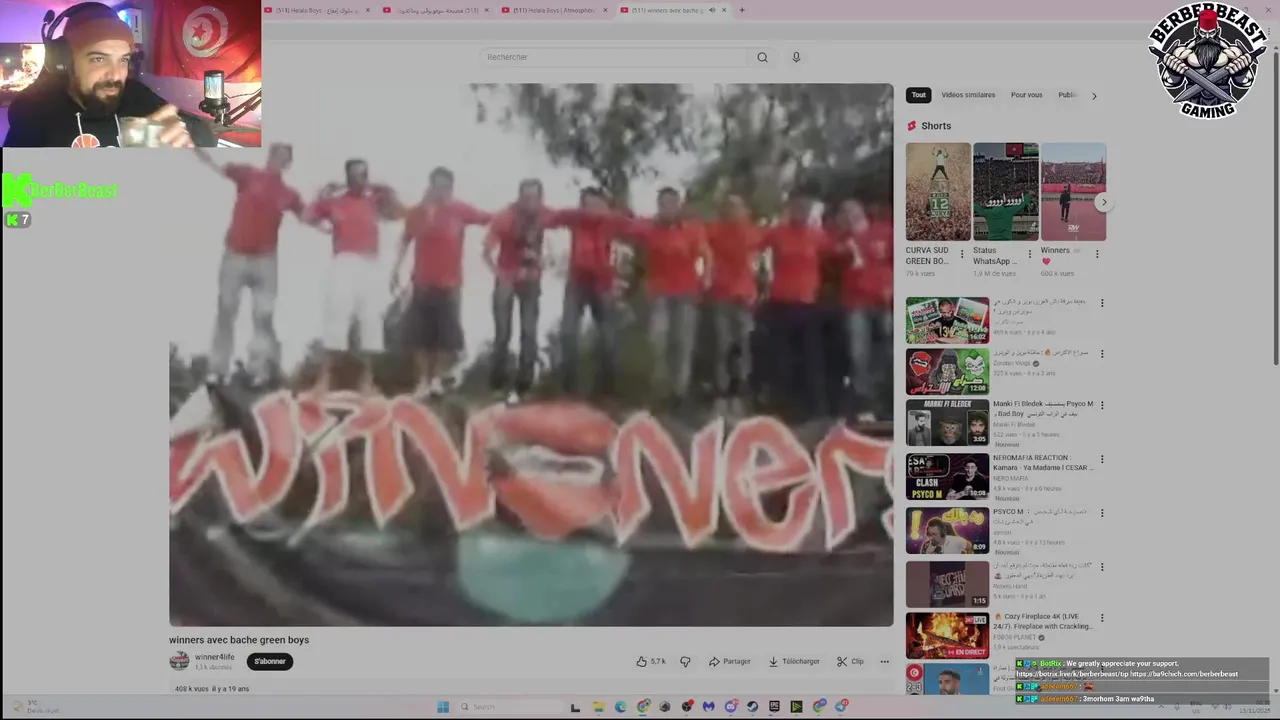Open Manki Fi Bledek Bad Boy thumbnail
The height and width of the screenshot is (720, 1280).
[947, 423]
